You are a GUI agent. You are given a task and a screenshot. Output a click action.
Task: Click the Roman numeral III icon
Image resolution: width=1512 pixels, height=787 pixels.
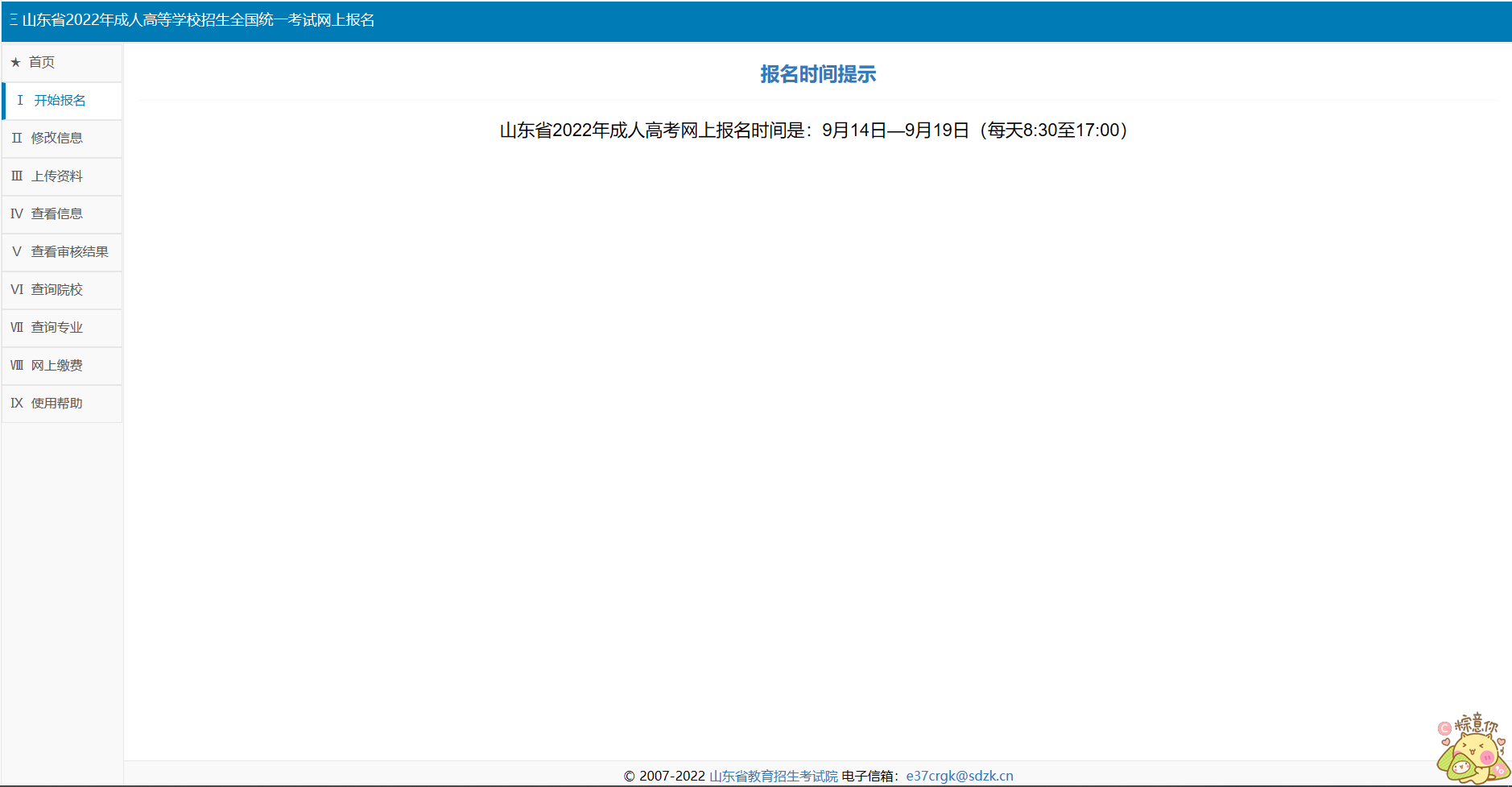17,176
